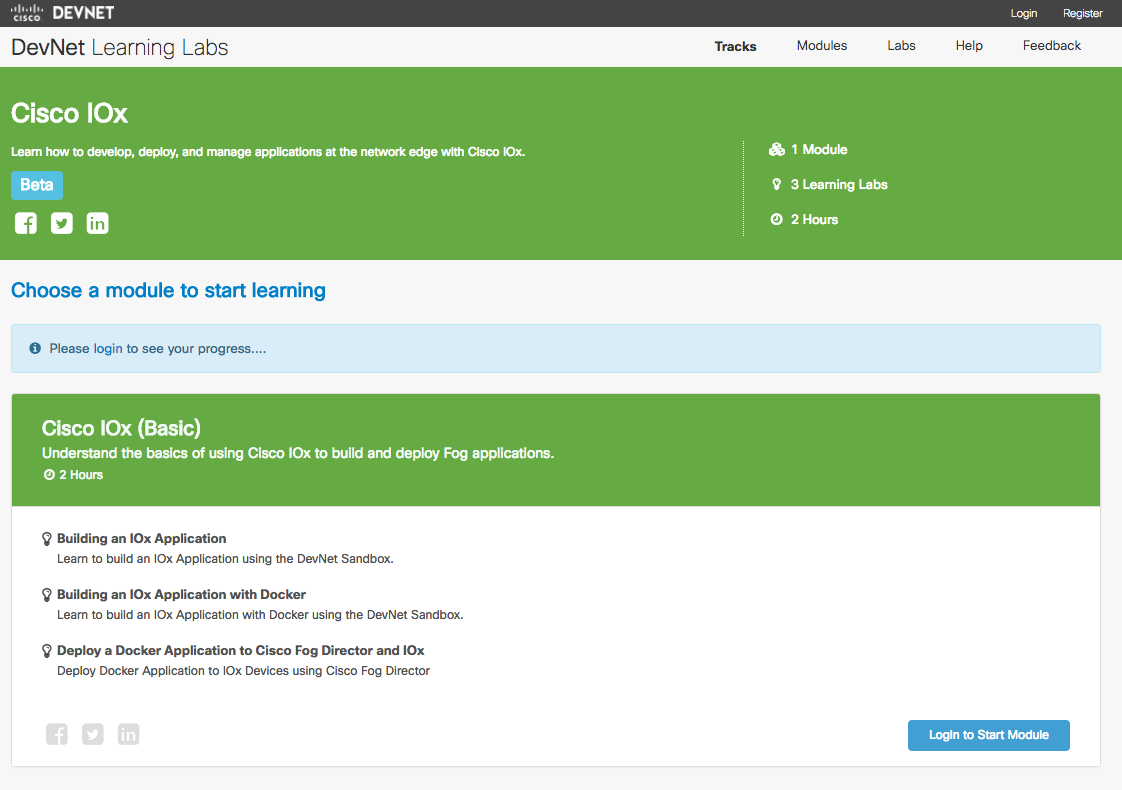The width and height of the screenshot is (1122, 790).
Task: Click the module cubes icon beside 1 Module
Action: (776, 150)
